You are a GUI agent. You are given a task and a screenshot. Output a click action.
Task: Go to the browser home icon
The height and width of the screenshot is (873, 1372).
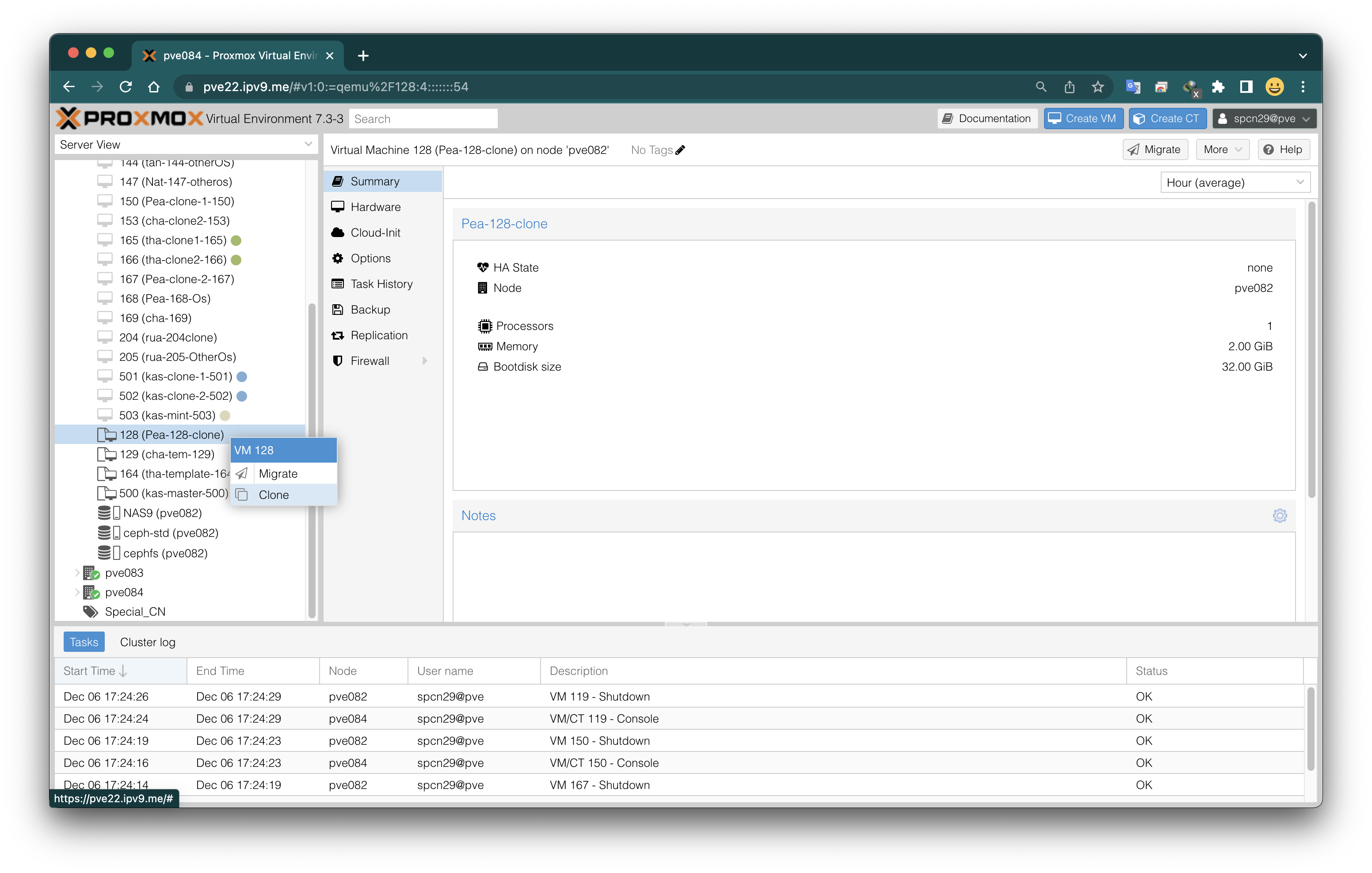154,87
